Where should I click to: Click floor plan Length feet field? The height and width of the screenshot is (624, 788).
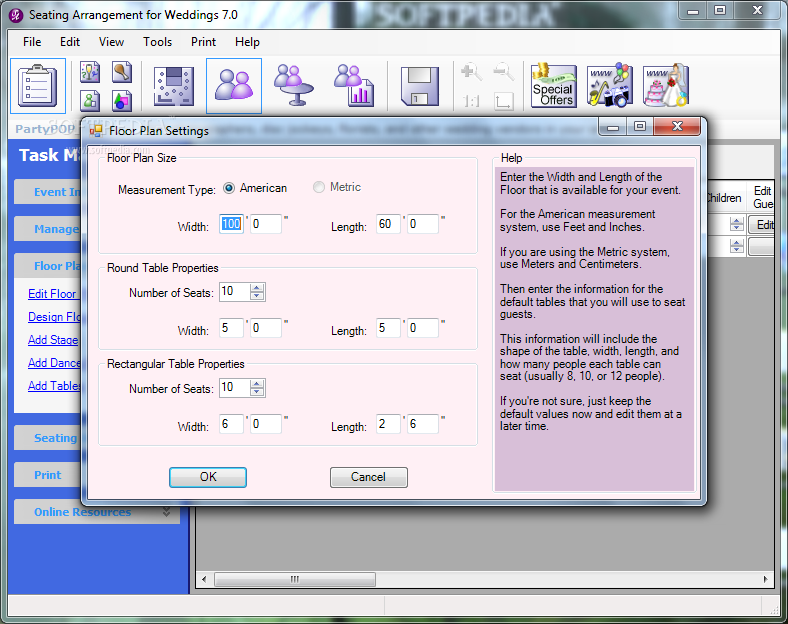pyautogui.click(x=388, y=224)
